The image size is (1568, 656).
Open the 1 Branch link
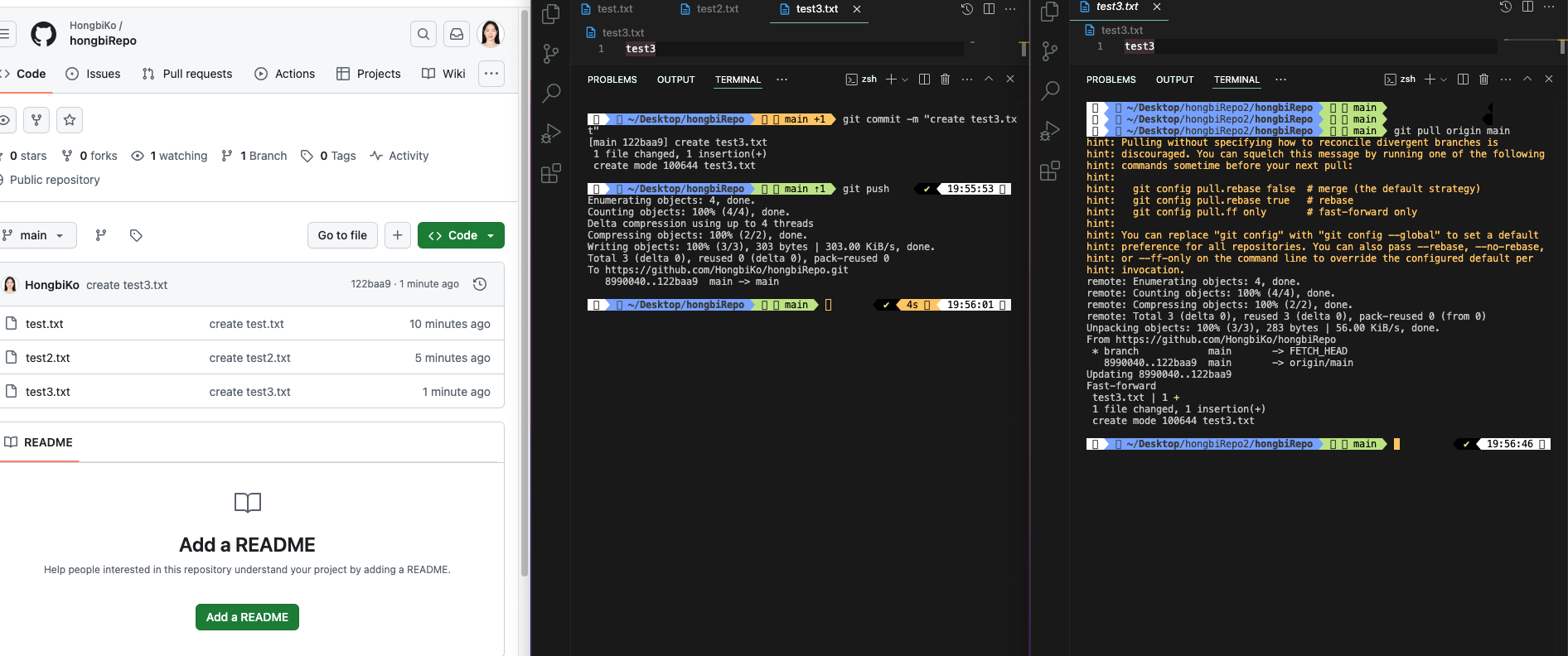[x=254, y=156]
